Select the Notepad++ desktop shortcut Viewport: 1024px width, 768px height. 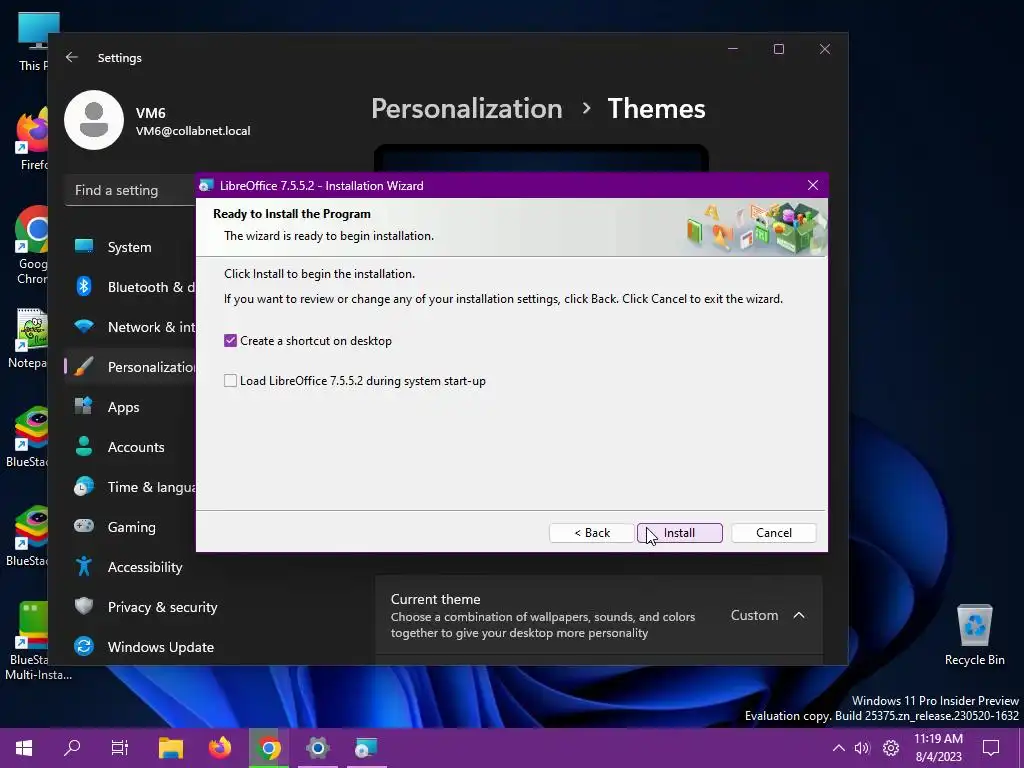pos(29,338)
